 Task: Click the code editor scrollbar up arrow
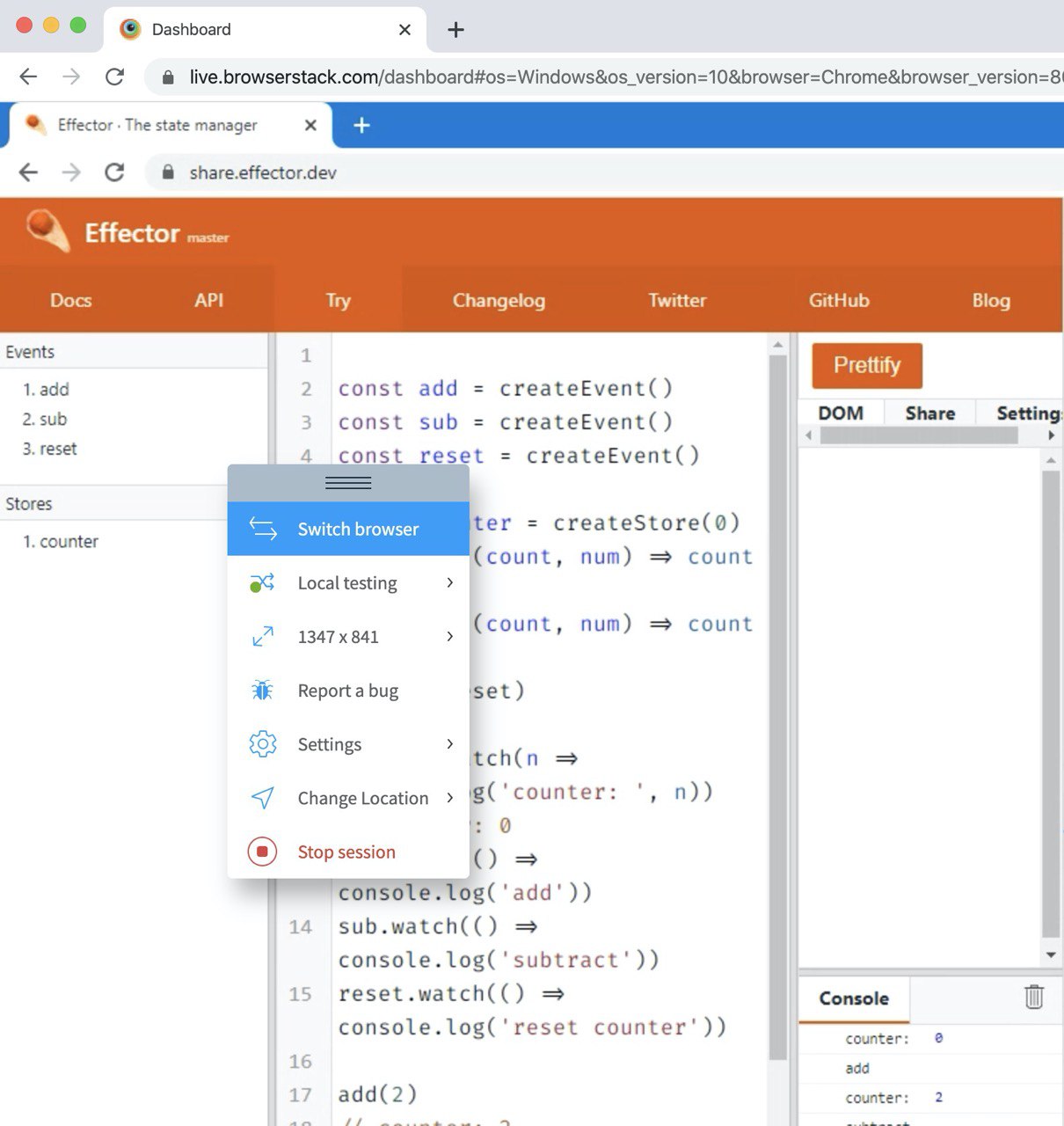[x=777, y=345]
